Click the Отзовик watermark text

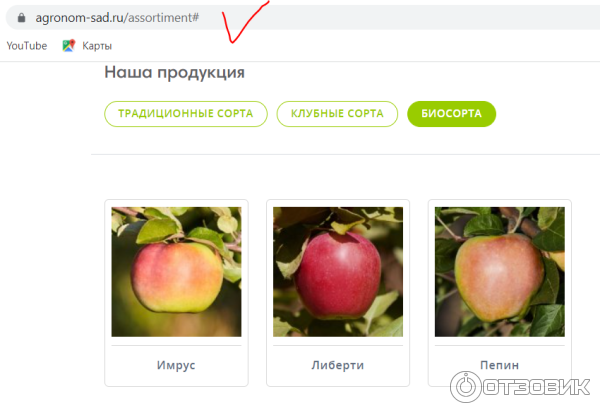click(x=536, y=387)
